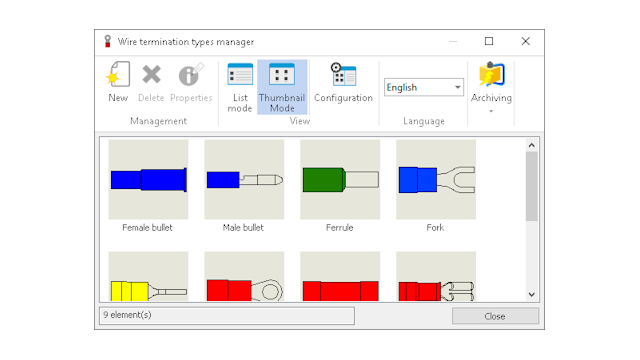This screenshot has height=360, width=640.
Task: Select the Fork terminal thumbnail
Action: tap(436, 180)
